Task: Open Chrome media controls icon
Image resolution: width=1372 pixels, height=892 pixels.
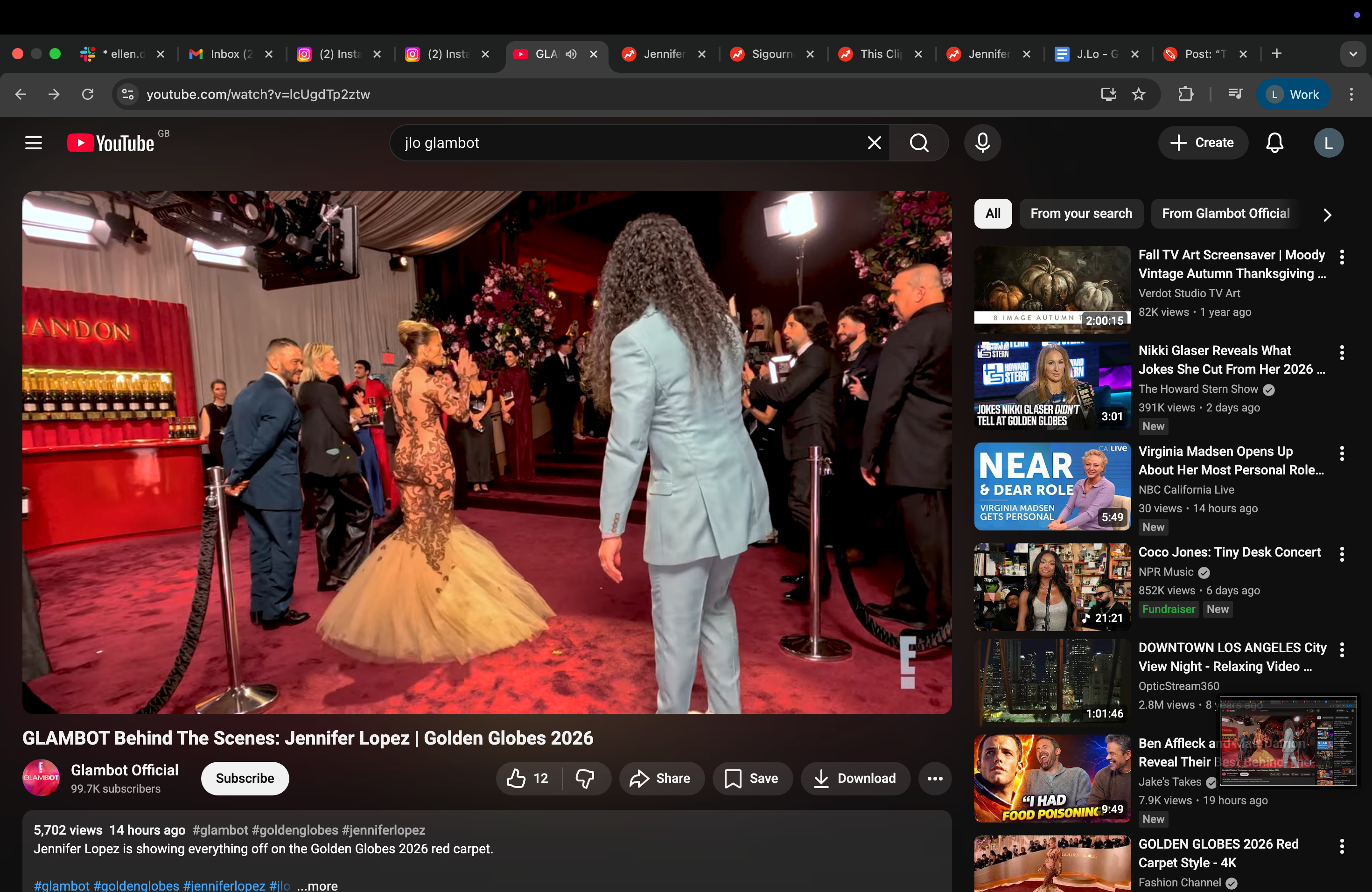Action: [1235, 94]
